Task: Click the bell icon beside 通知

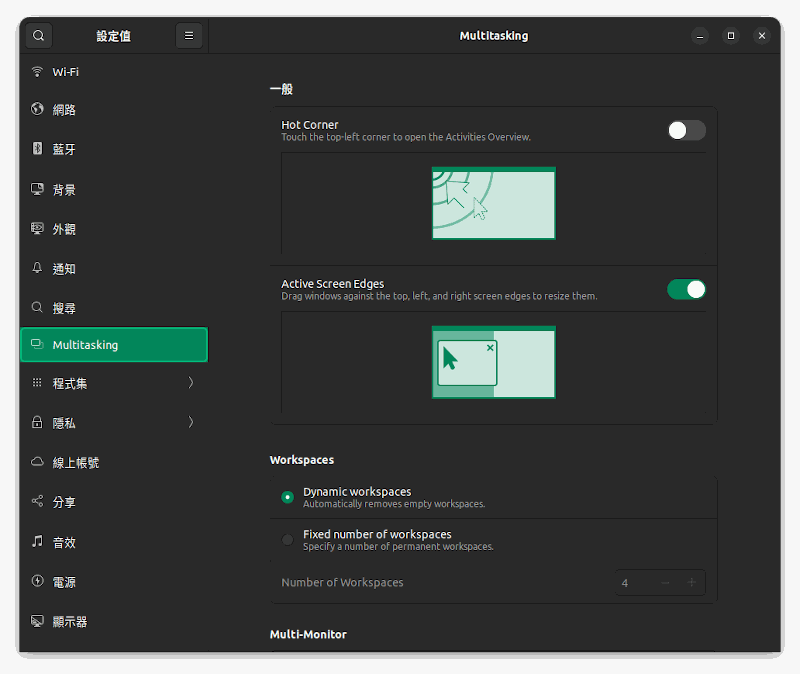Action: (37, 268)
